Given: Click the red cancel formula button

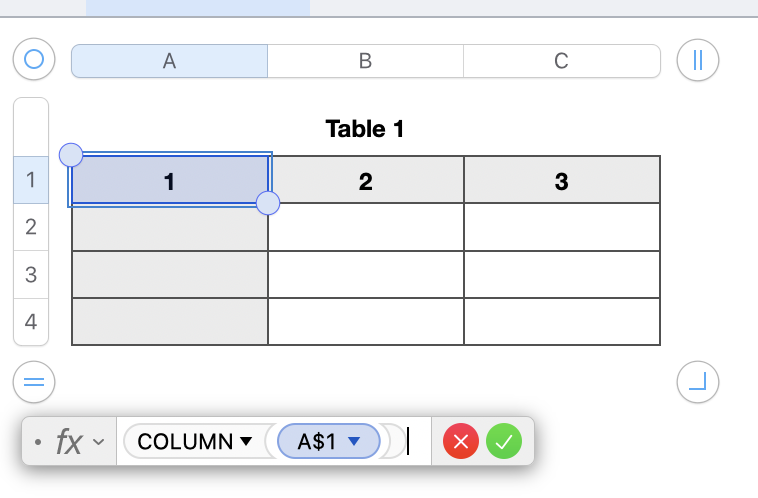Looking at the screenshot, I should click(x=462, y=441).
